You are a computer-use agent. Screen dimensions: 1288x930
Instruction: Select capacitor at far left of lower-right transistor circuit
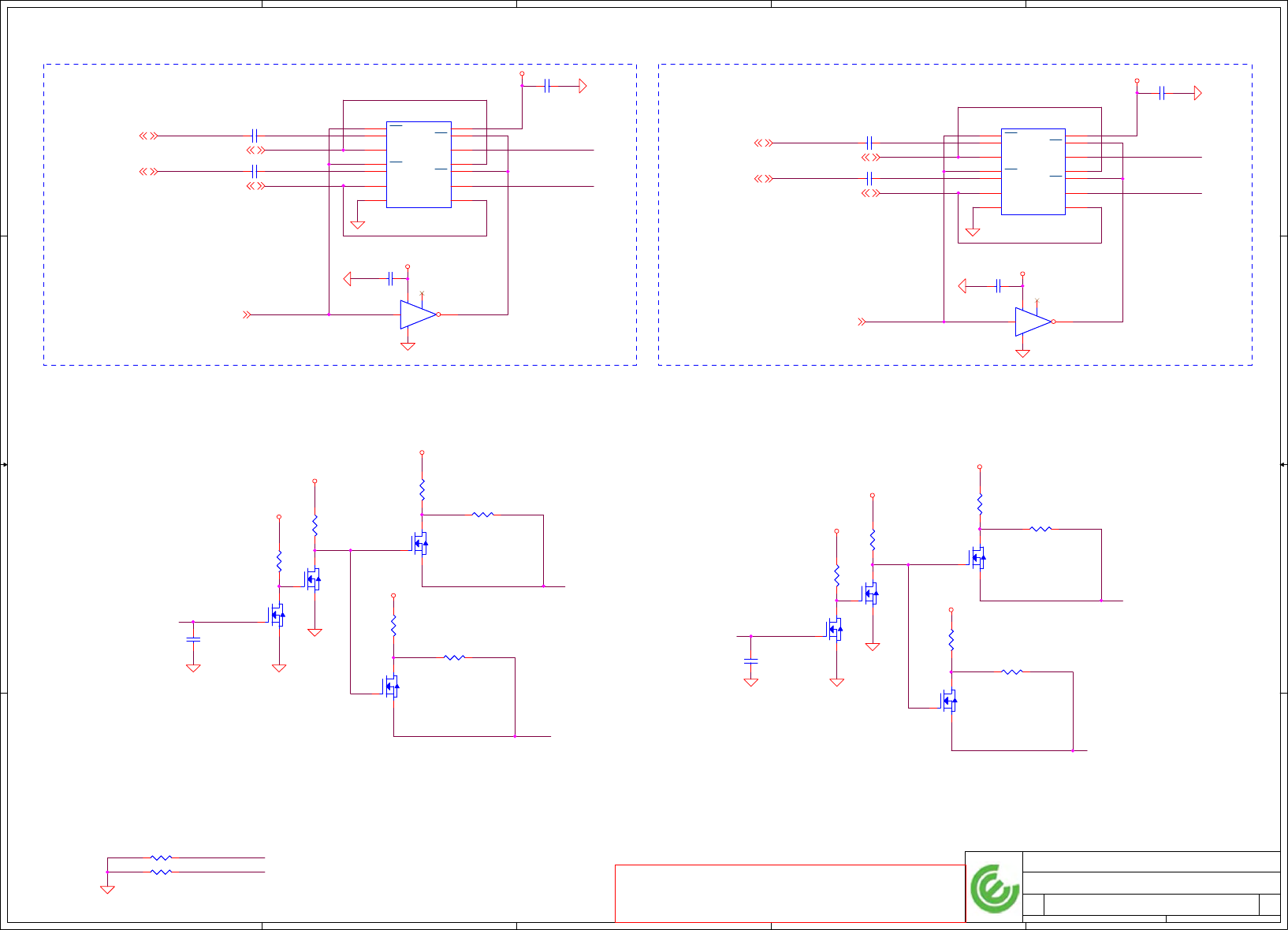[x=751, y=660]
